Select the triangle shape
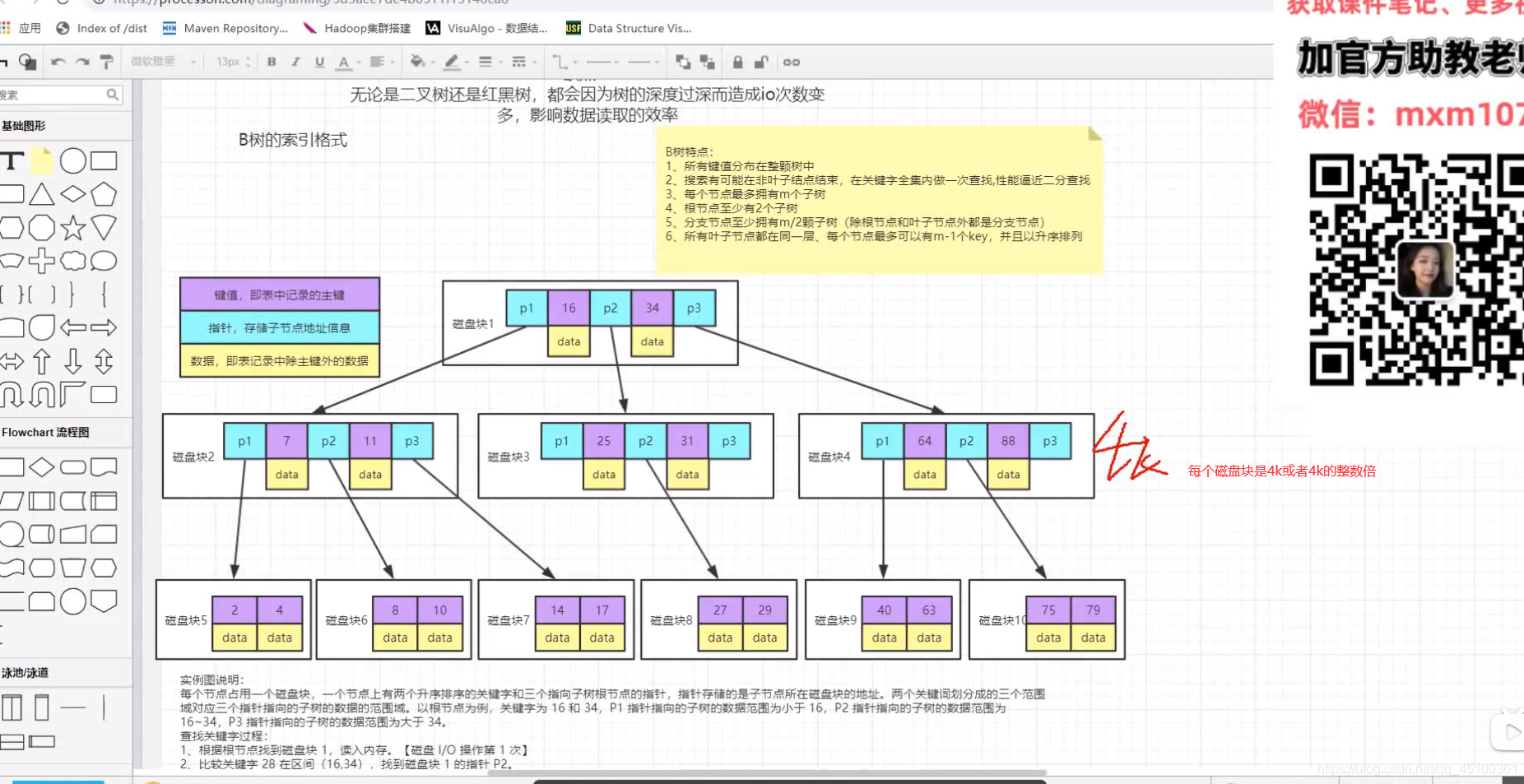Viewport: 1524px width, 784px height. pyautogui.click(x=41, y=195)
